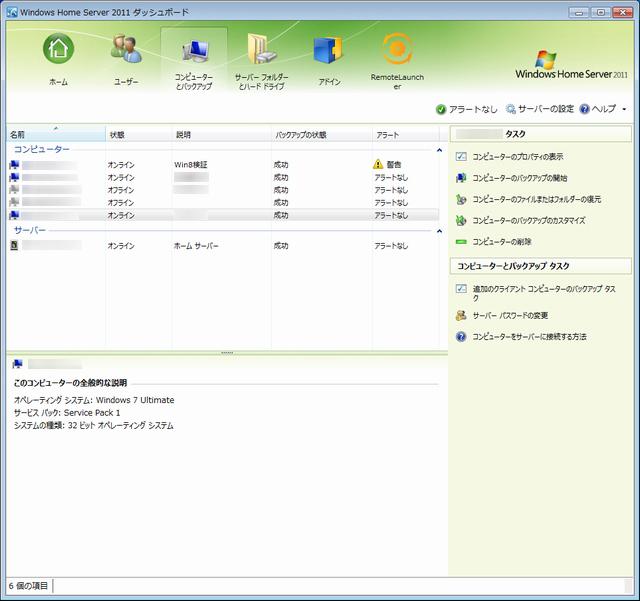
Task: Open サーバー フォルダーとハード ドライブ icon
Action: [262, 49]
